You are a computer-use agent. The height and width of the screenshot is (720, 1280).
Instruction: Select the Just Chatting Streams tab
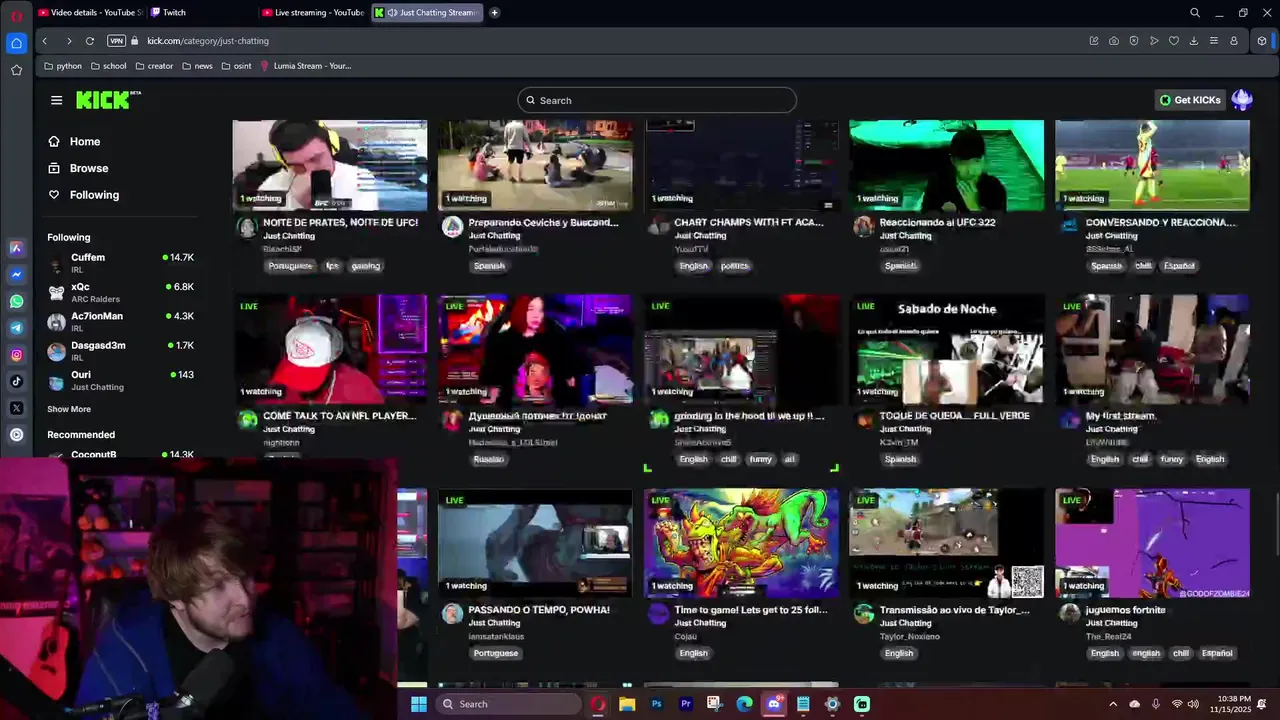coord(427,13)
